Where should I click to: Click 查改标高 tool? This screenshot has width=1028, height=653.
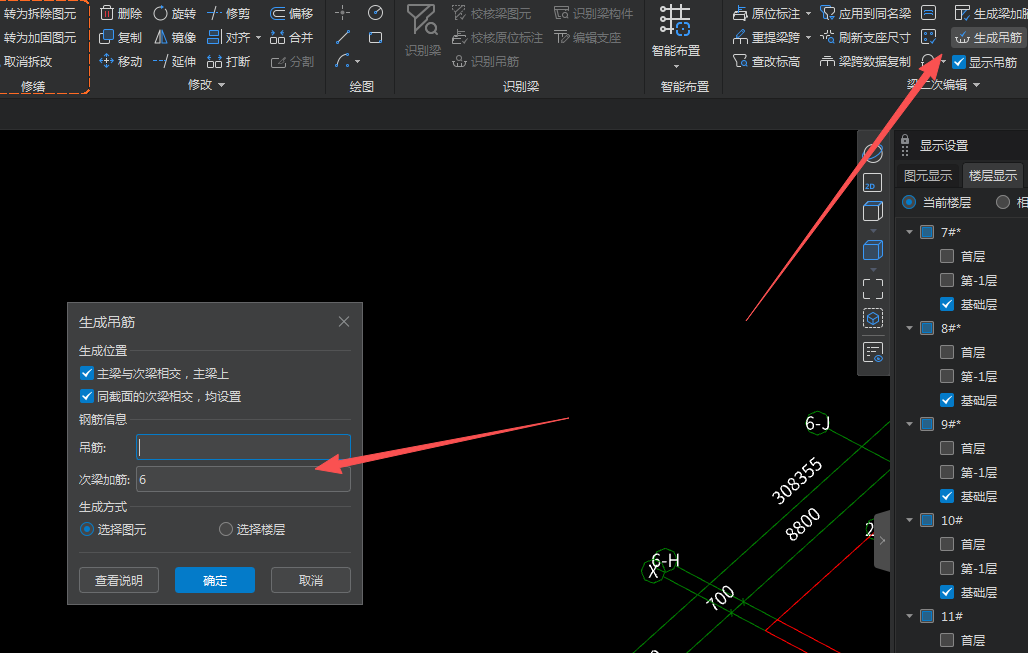point(766,61)
